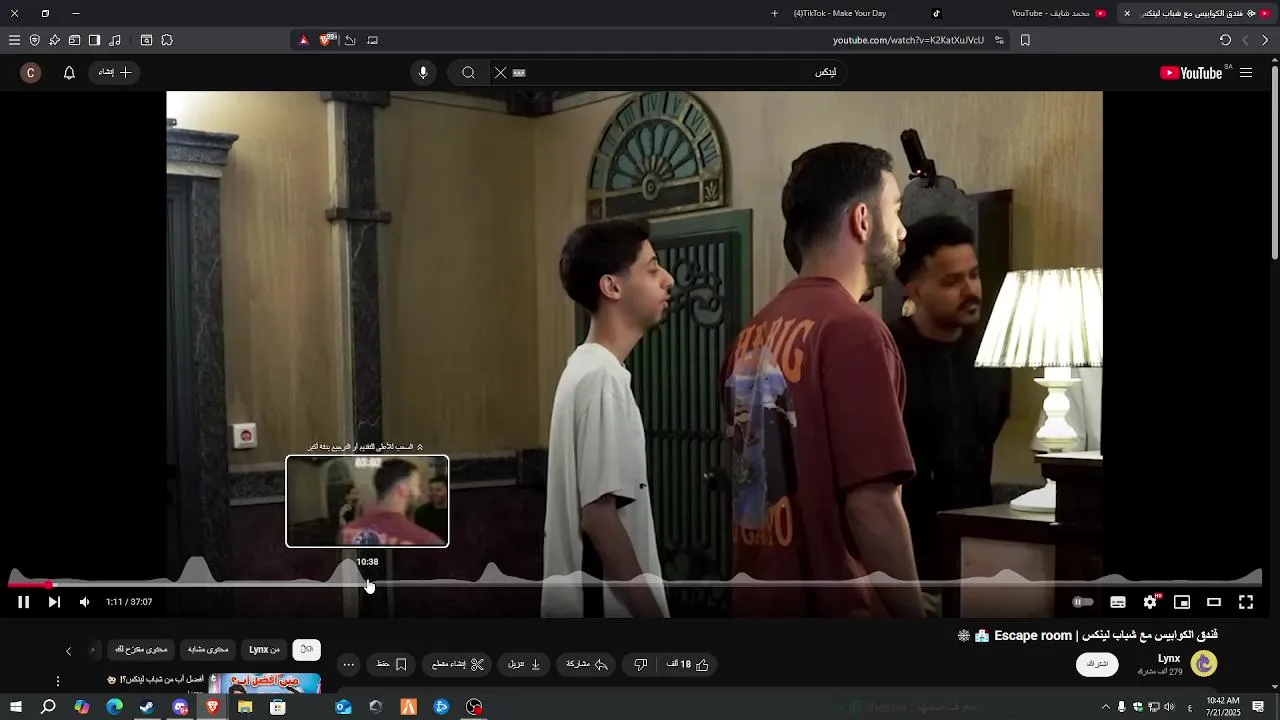Open the account avatar menu
Image resolution: width=1280 pixels, height=720 pixels.
tap(31, 72)
